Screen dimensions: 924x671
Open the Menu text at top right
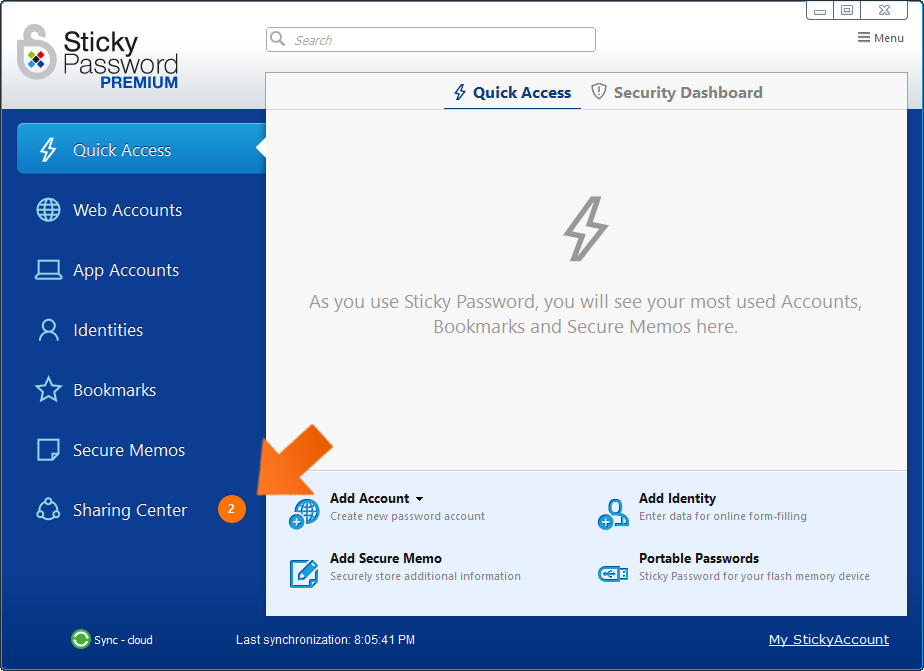[889, 38]
